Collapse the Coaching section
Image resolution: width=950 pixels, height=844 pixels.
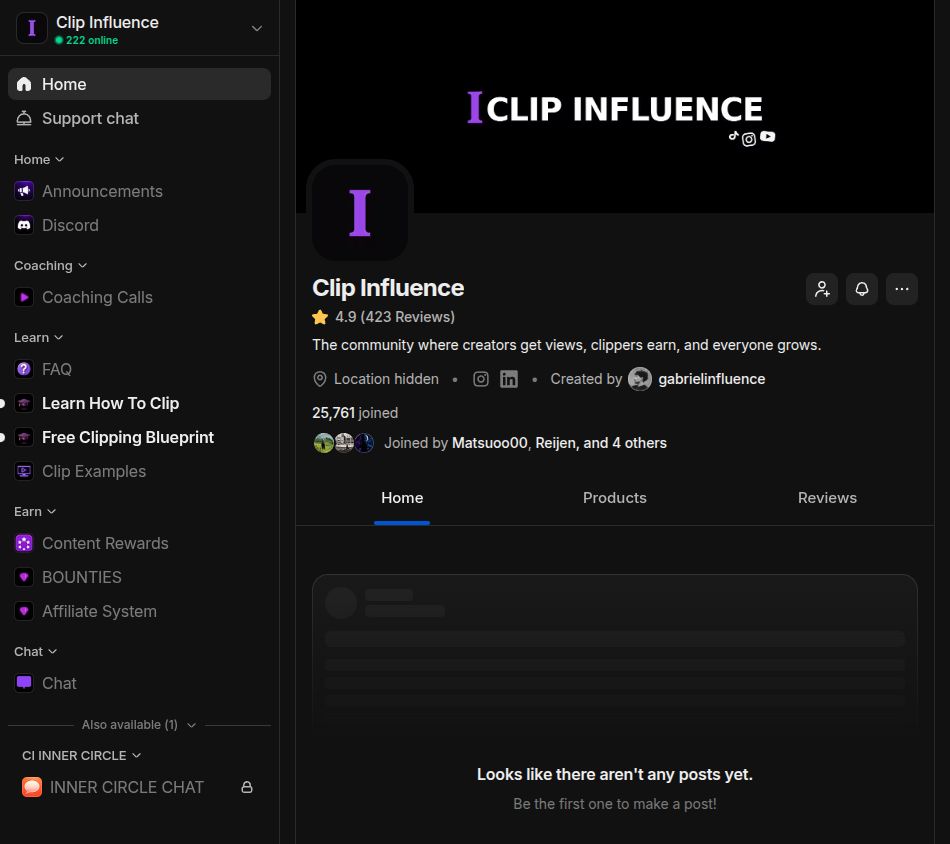[50, 265]
